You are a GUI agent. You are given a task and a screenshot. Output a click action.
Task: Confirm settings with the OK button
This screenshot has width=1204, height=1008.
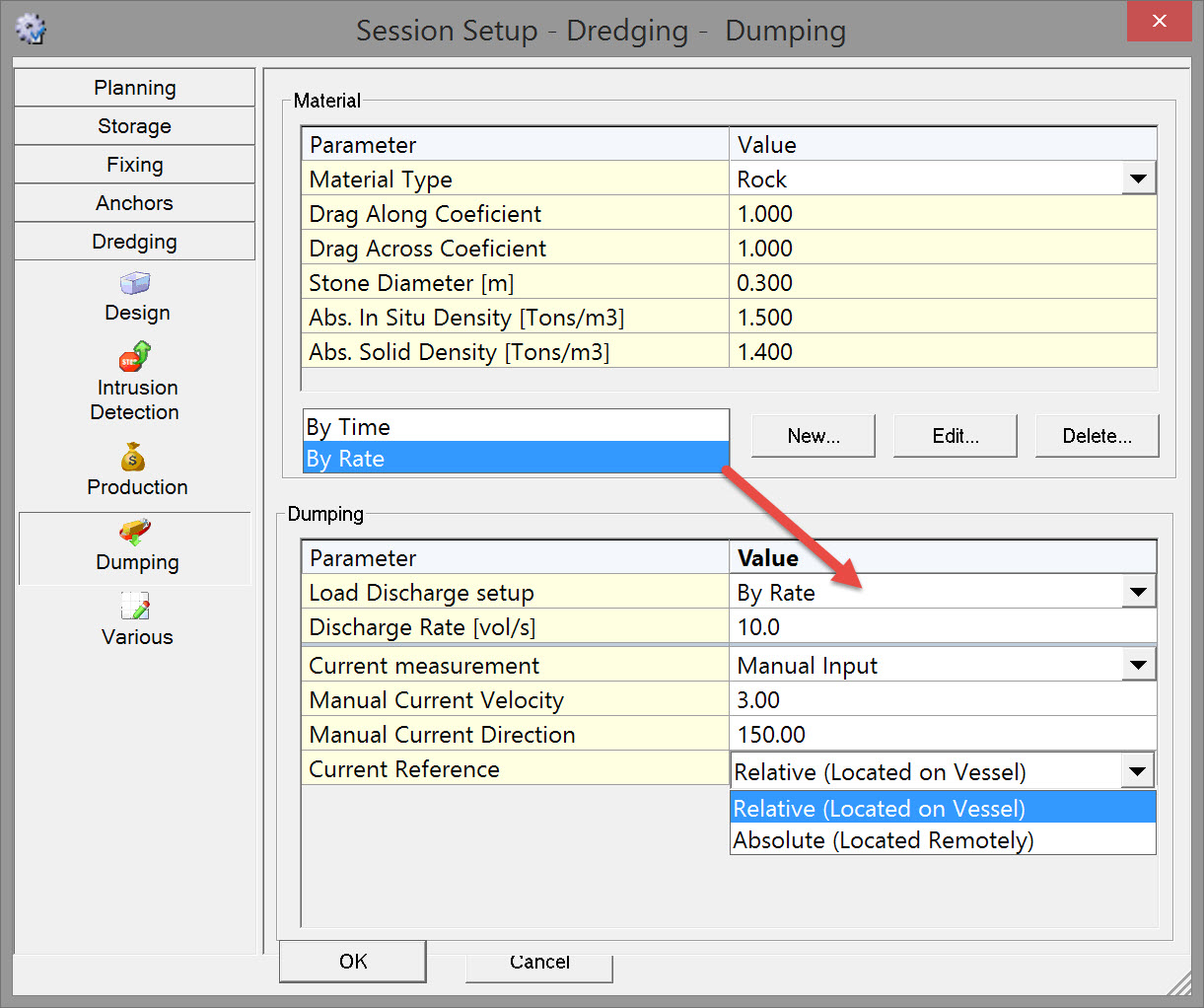pyautogui.click(x=353, y=962)
